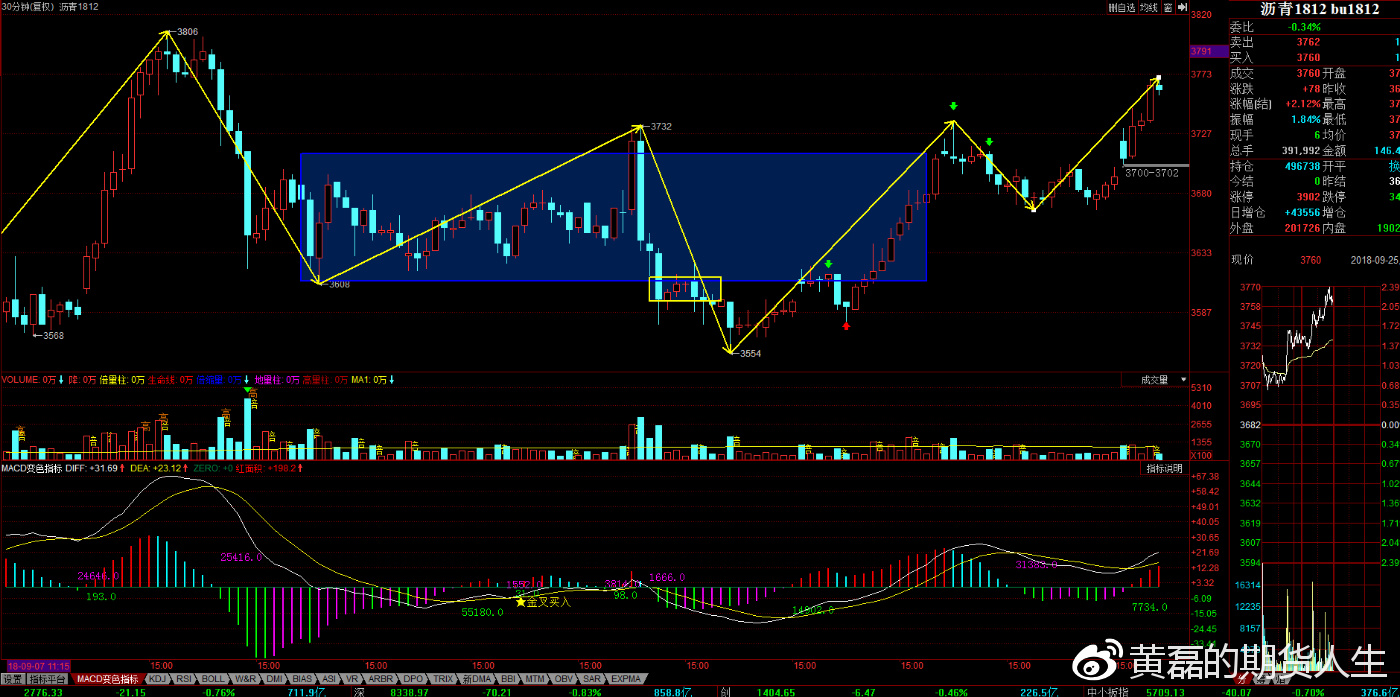
Task: Click the 3700-3702 gap label
Action: 1152,173
